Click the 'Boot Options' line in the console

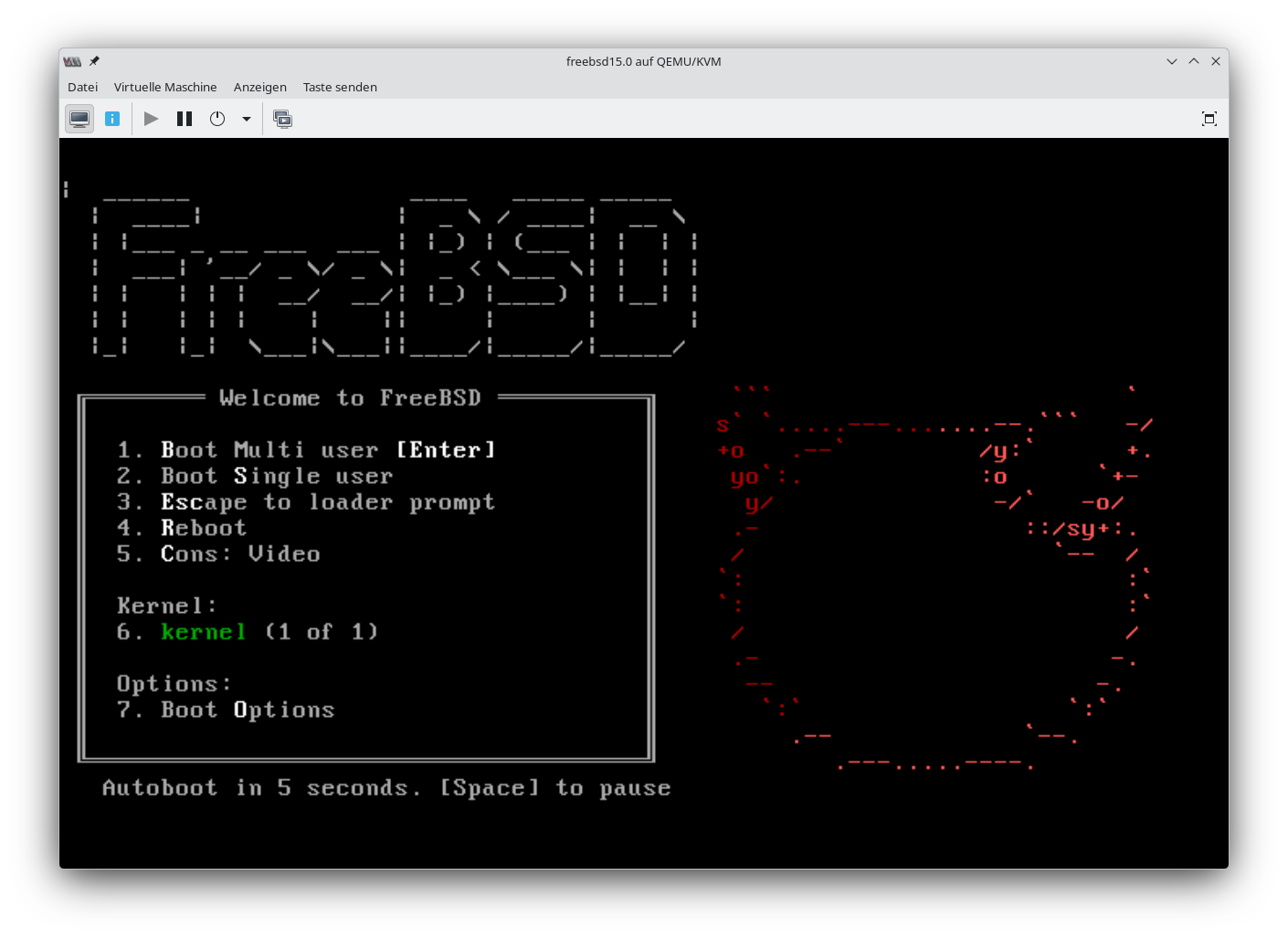click(247, 710)
